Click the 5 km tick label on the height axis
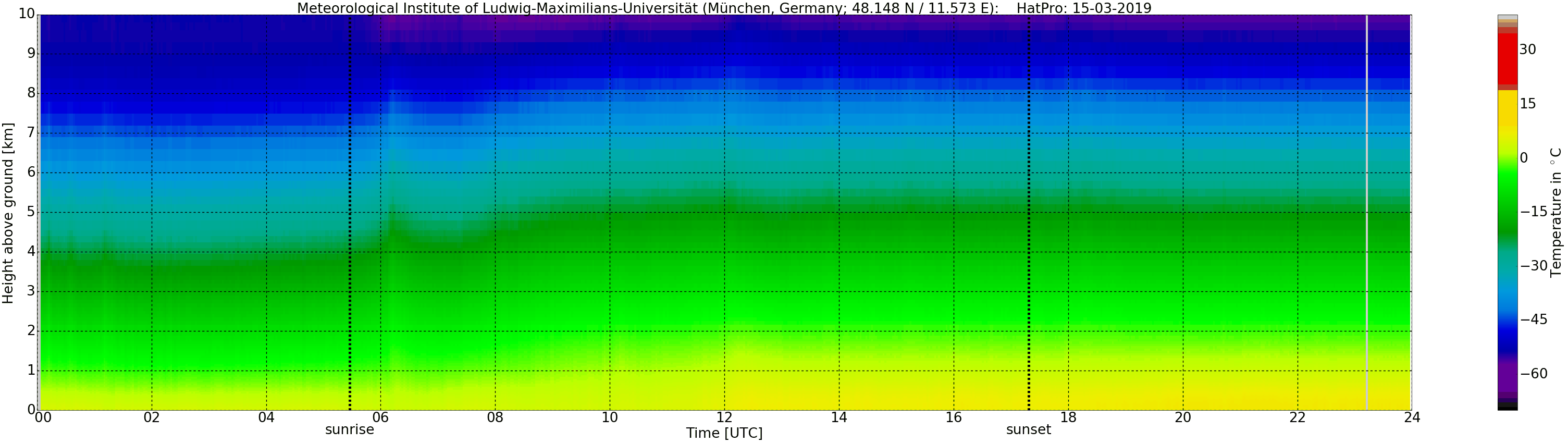The height and width of the screenshot is (443, 1568). 31,212
